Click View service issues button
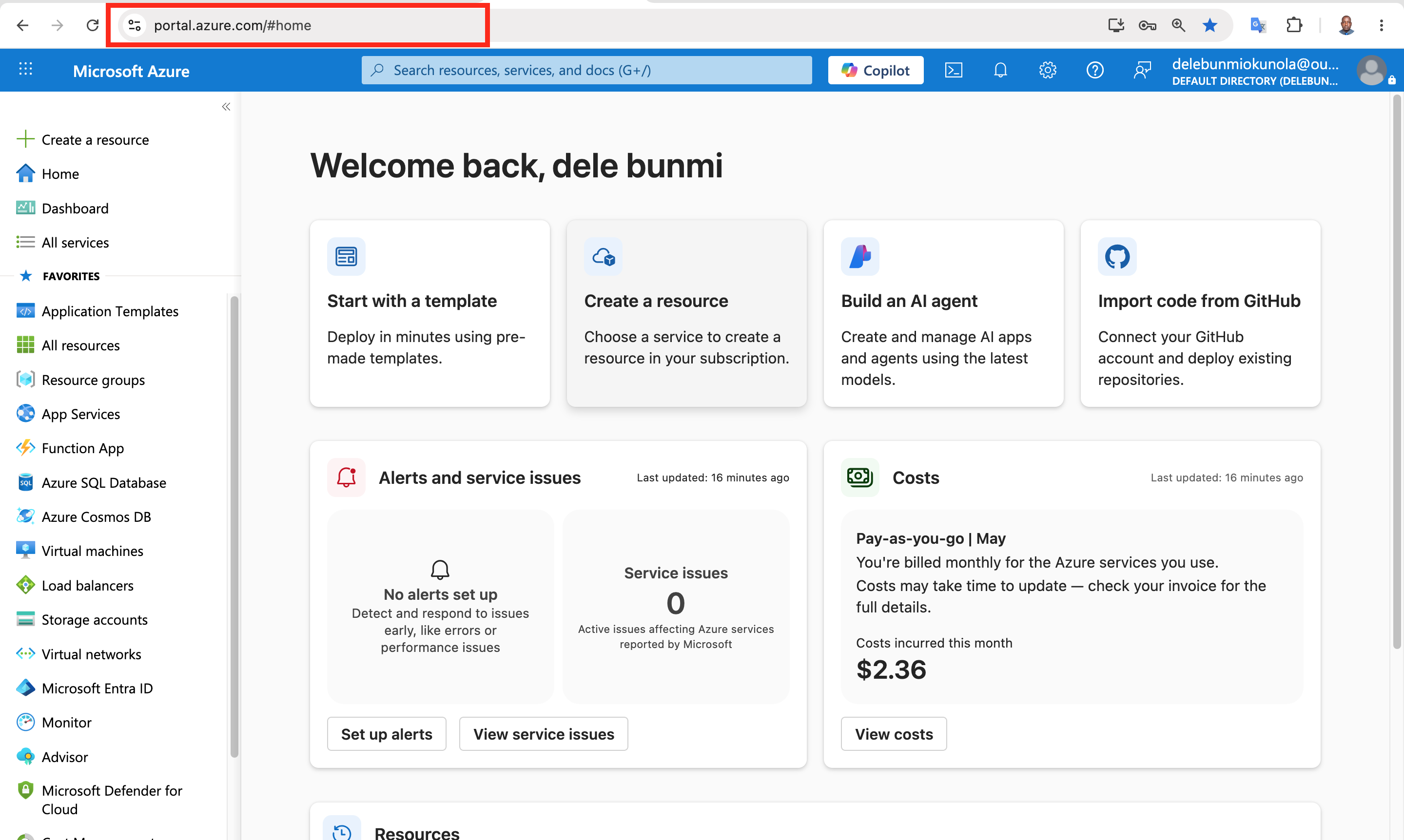Image resolution: width=1404 pixels, height=840 pixels. [543, 734]
